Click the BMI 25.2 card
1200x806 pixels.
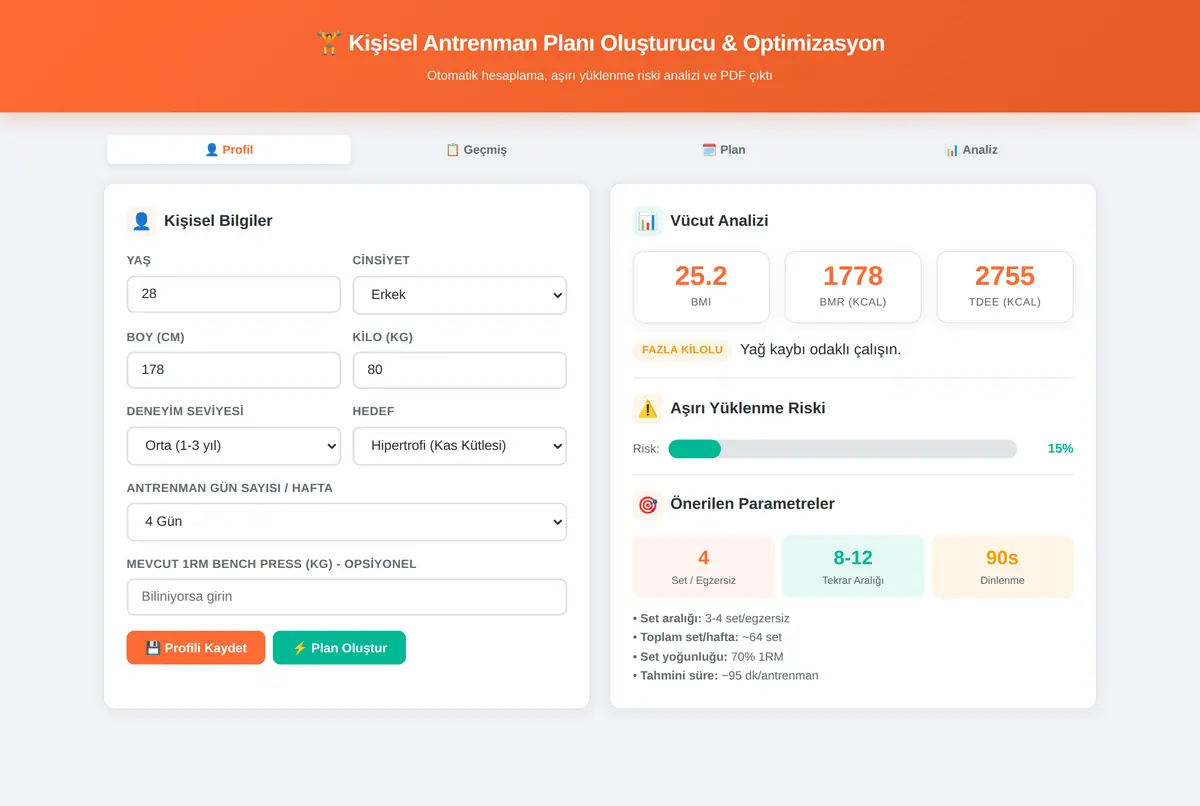701,287
